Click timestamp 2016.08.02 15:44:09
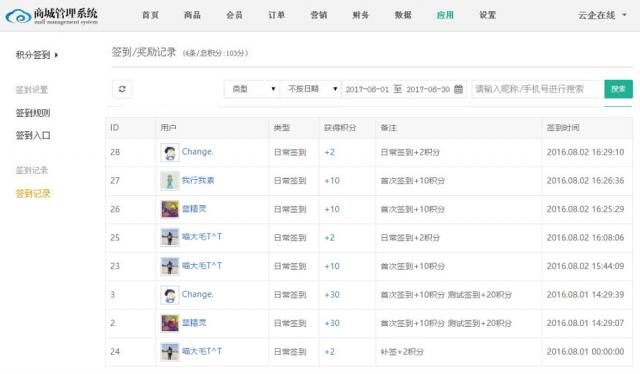 (585, 266)
